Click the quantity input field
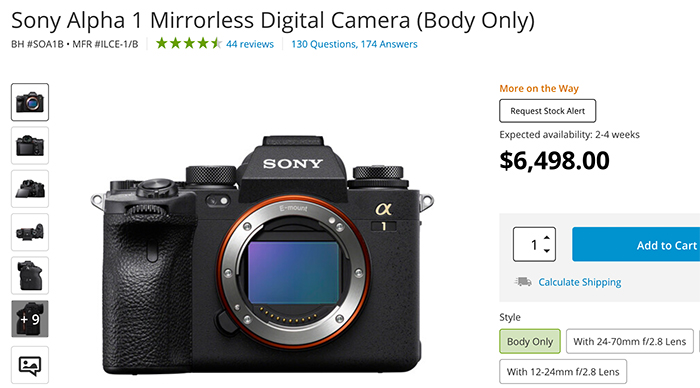The height and width of the screenshot is (388, 700). (x=534, y=244)
